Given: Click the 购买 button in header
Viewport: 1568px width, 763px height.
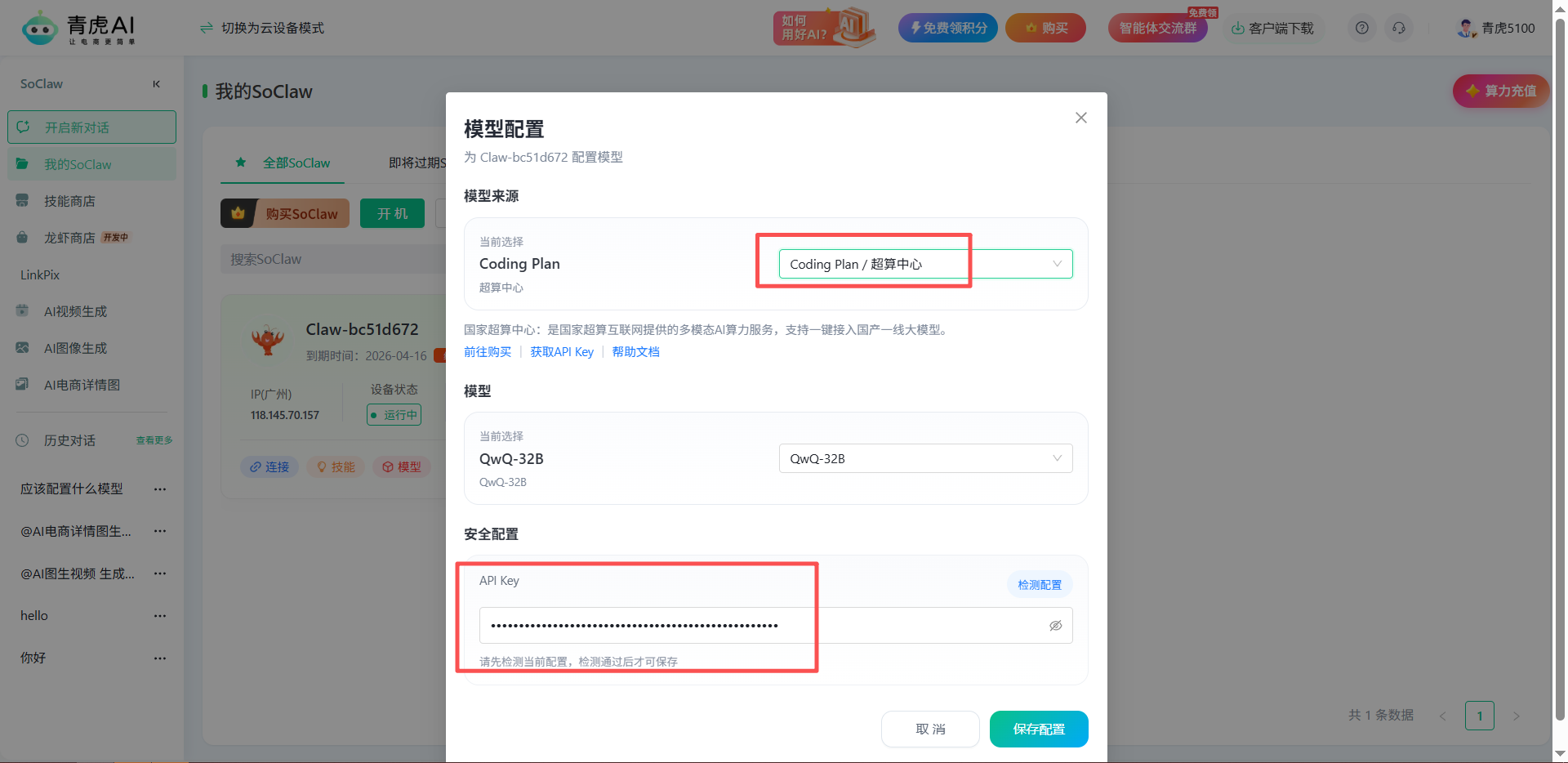Looking at the screenshot, I should (x=1045, y=28).
